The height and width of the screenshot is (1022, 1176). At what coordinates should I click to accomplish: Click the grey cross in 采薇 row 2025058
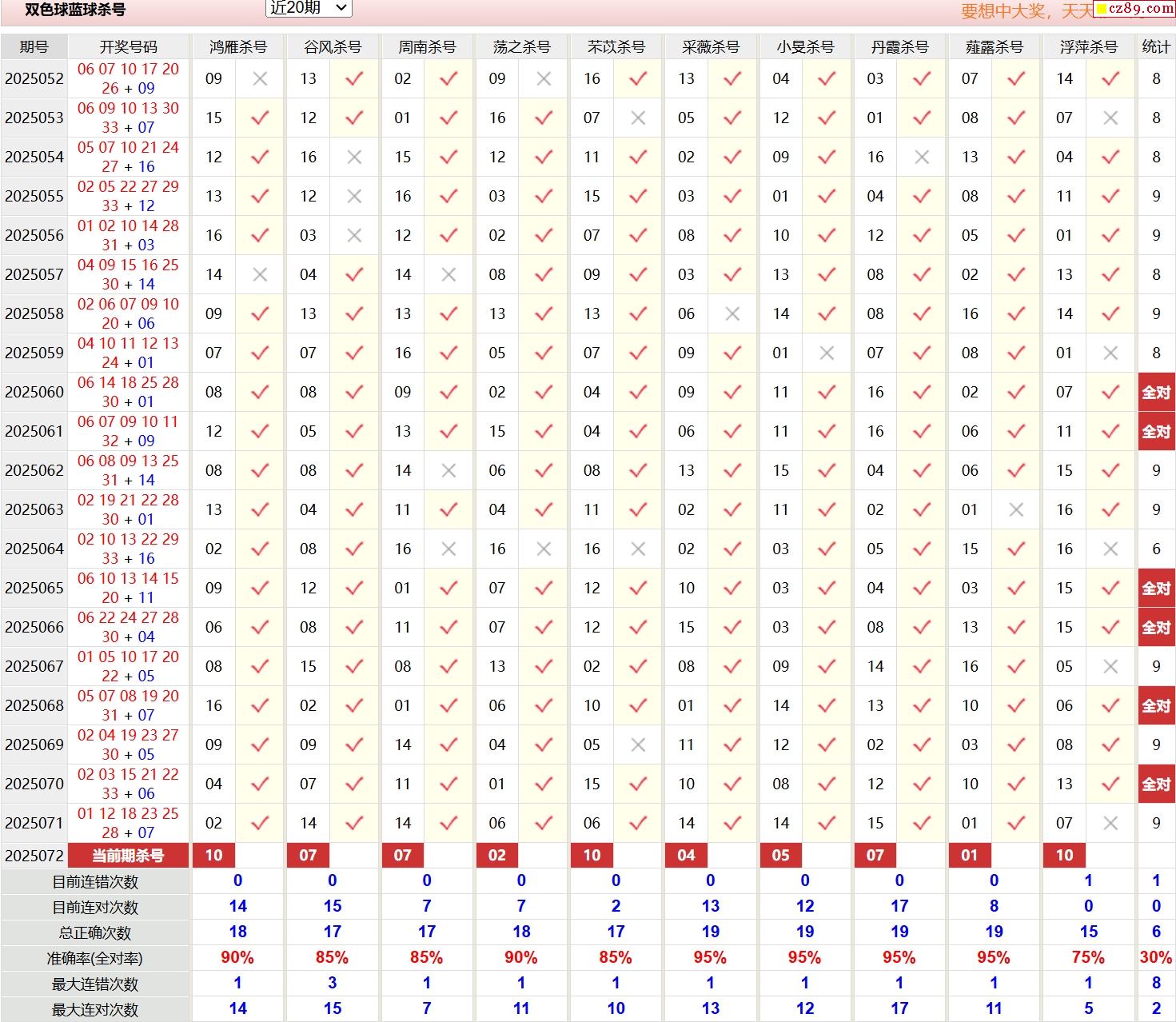pos(732,313)
